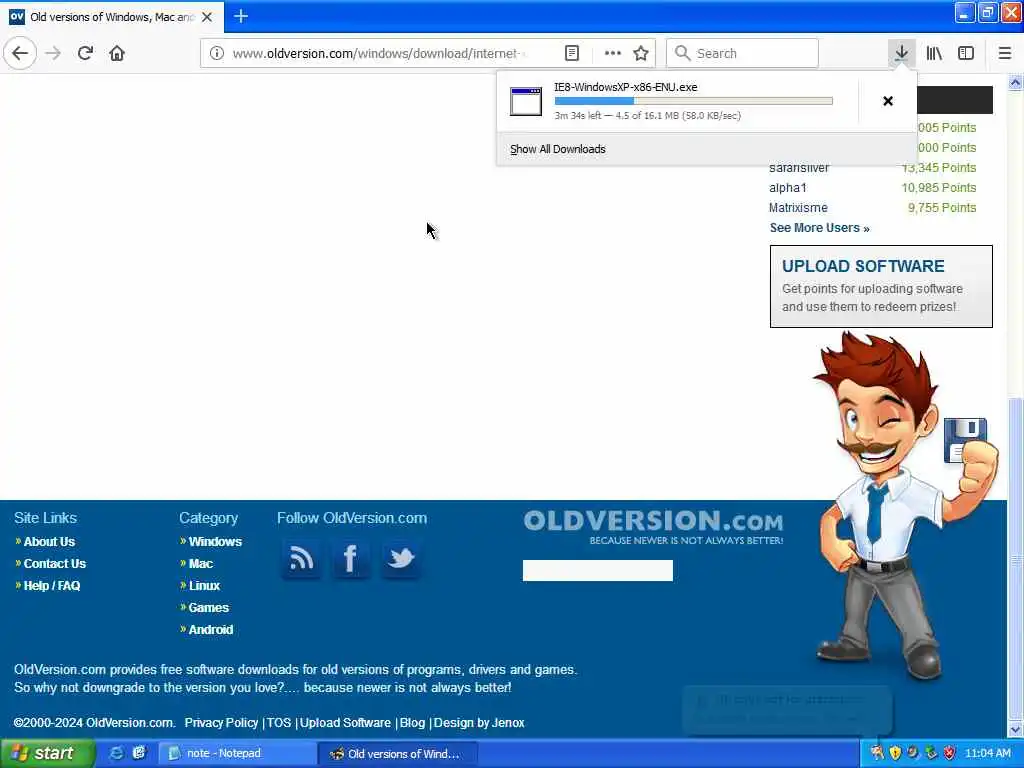Click the page scrollbar down arrow
This screenshot has height=768, width=1024.
click(1015, 729)
